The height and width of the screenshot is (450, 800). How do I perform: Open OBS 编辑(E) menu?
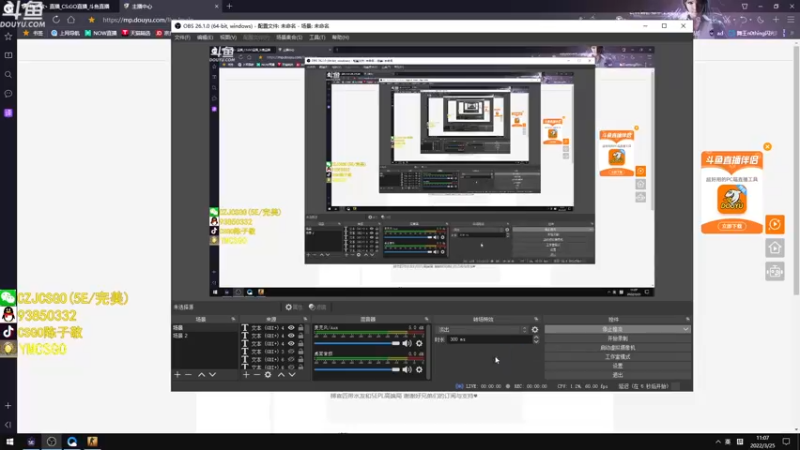pos(205,37)
